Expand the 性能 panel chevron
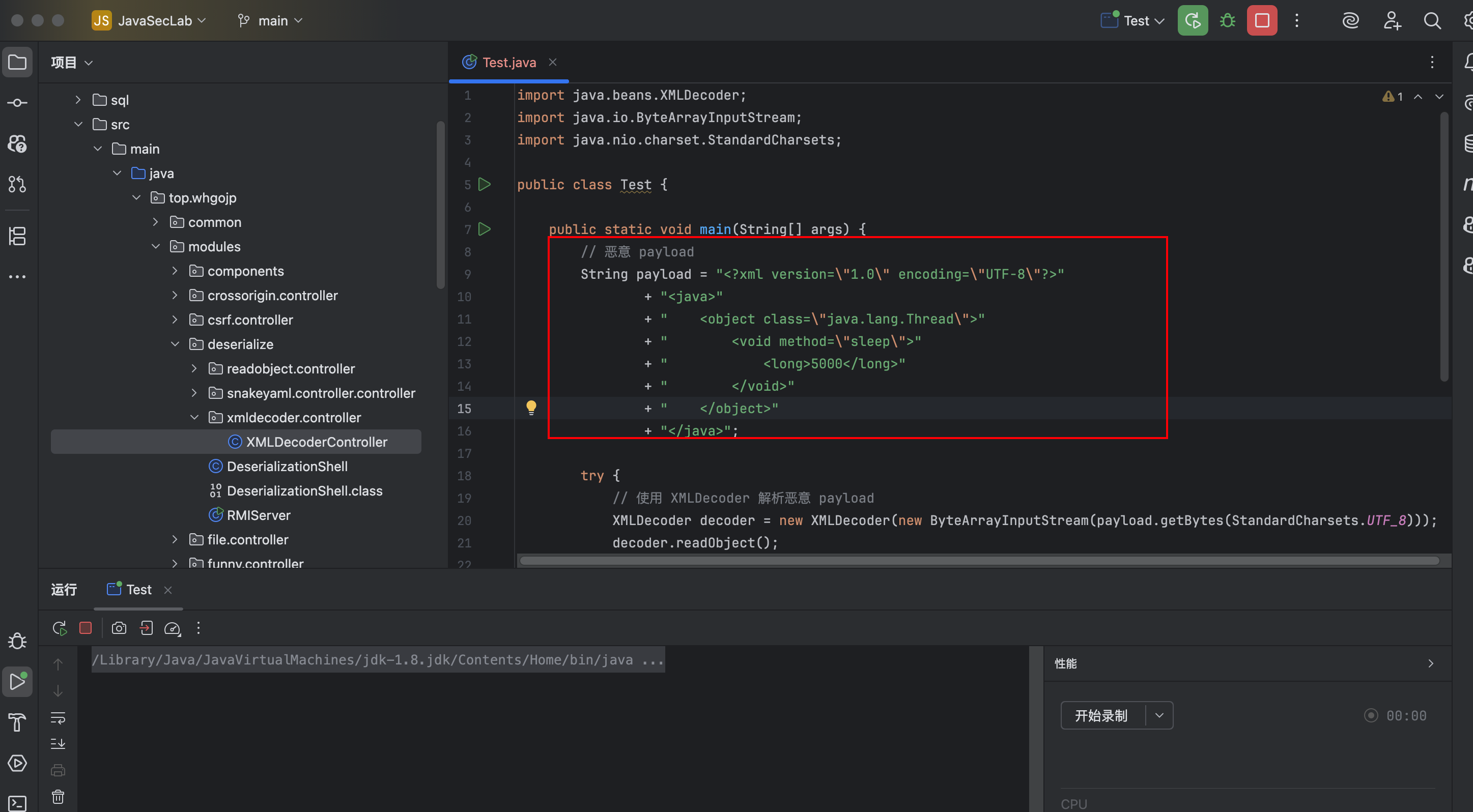Viewport: 1473px width, 812px height. click(1431, 663)
